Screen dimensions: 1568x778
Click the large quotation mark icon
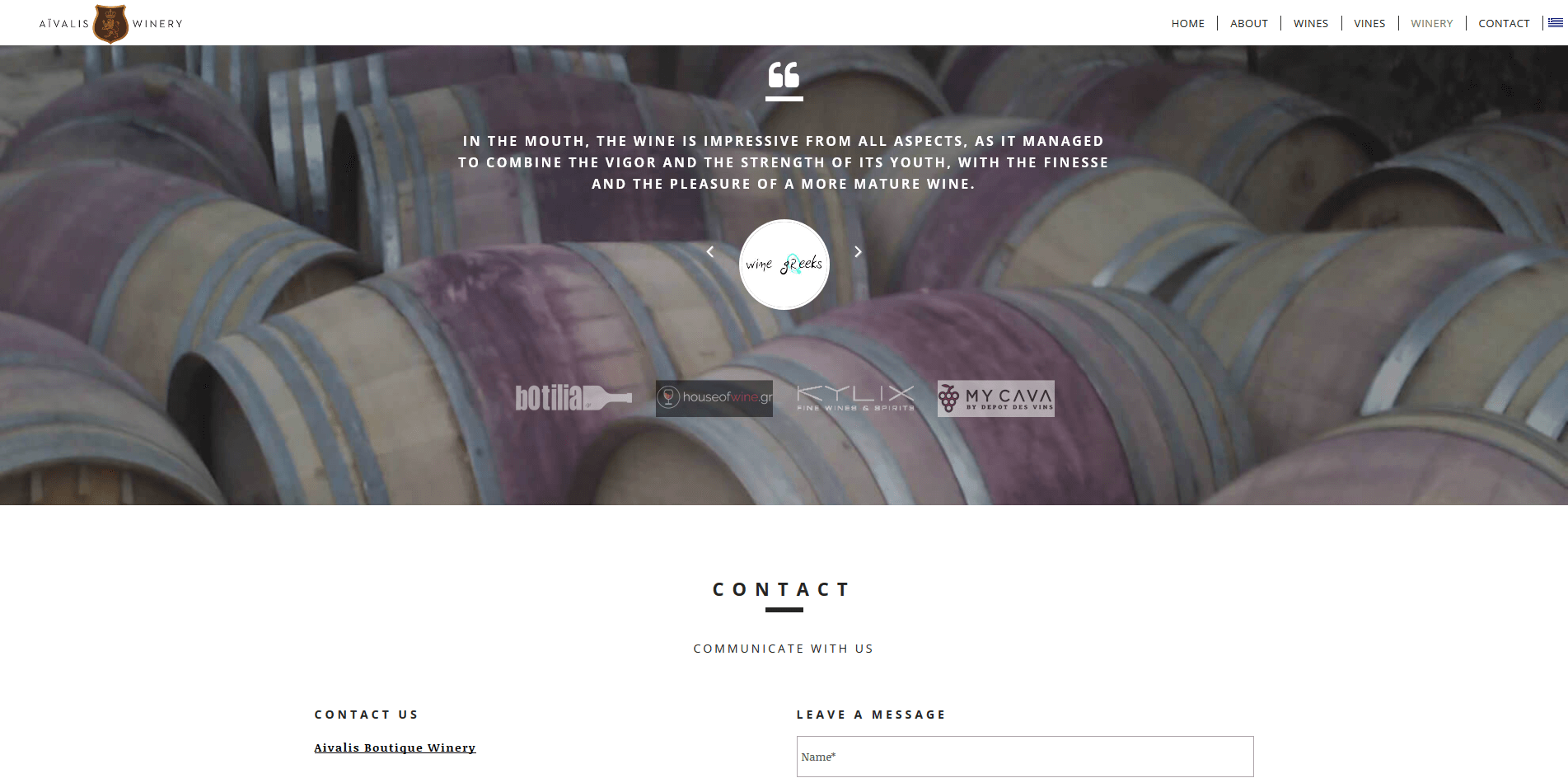coord(784,75)
